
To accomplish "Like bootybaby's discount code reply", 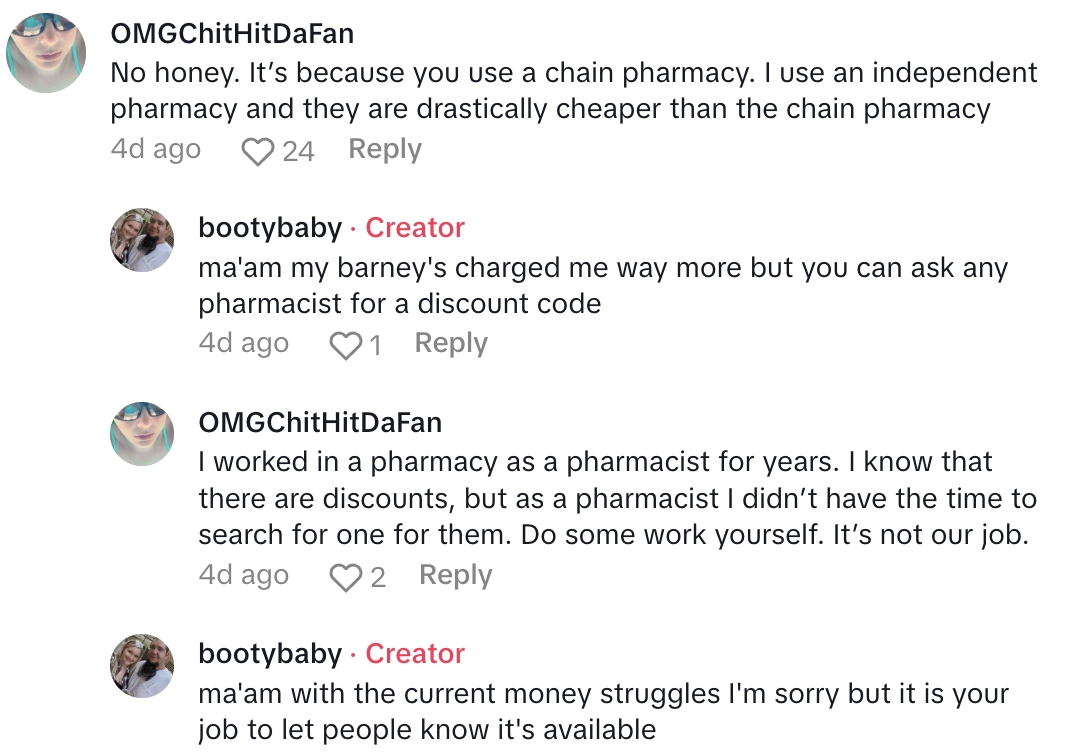I will click(x=346, y=346).
